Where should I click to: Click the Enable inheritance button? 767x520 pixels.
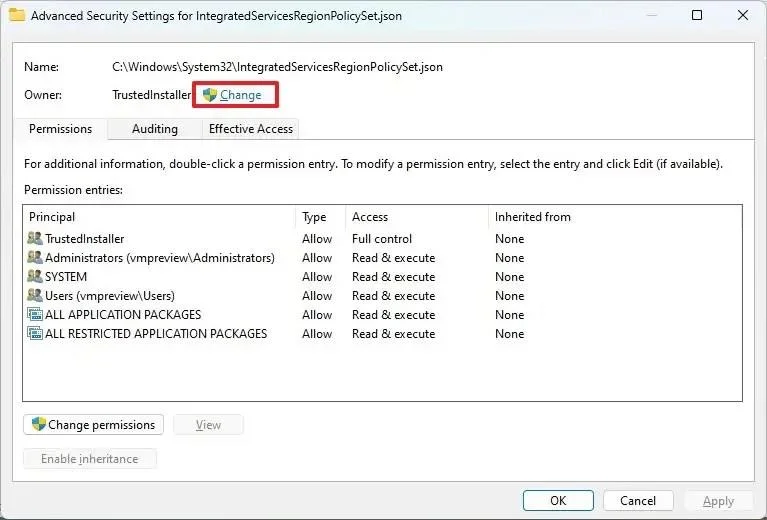click(90, 459)
